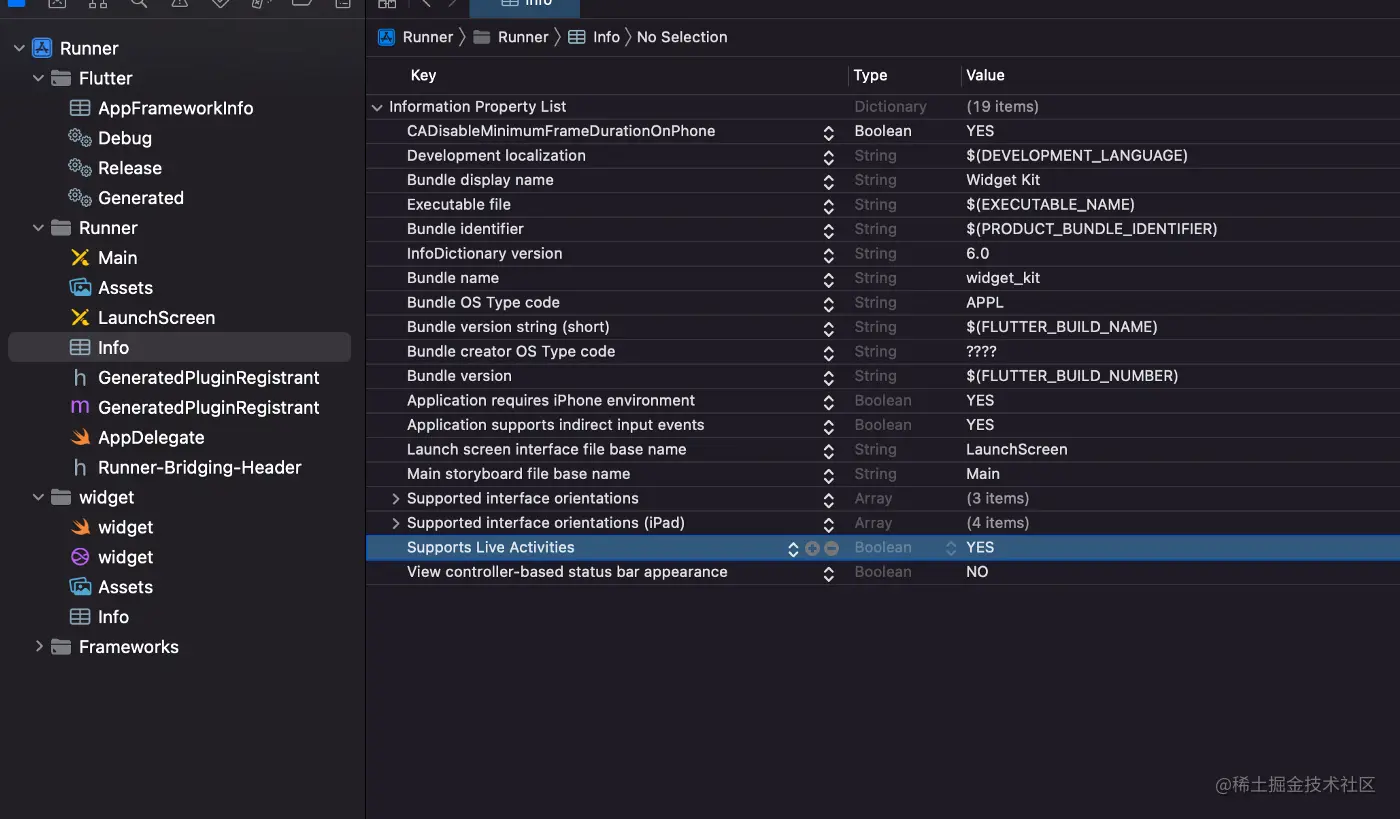Click YES value of Supports Live Activities
1400x819 pixels.
980,548
